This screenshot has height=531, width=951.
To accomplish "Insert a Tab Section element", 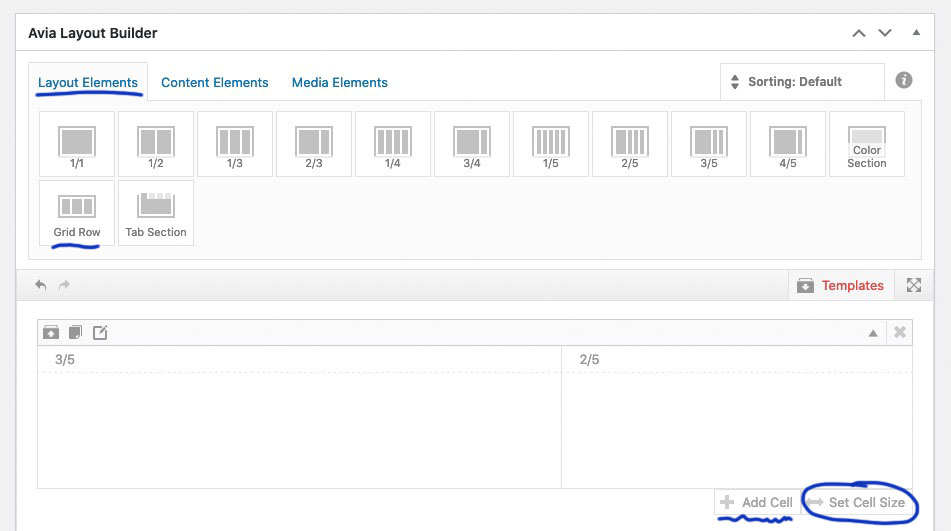I will pyautogui.click(x=156, y=213).
